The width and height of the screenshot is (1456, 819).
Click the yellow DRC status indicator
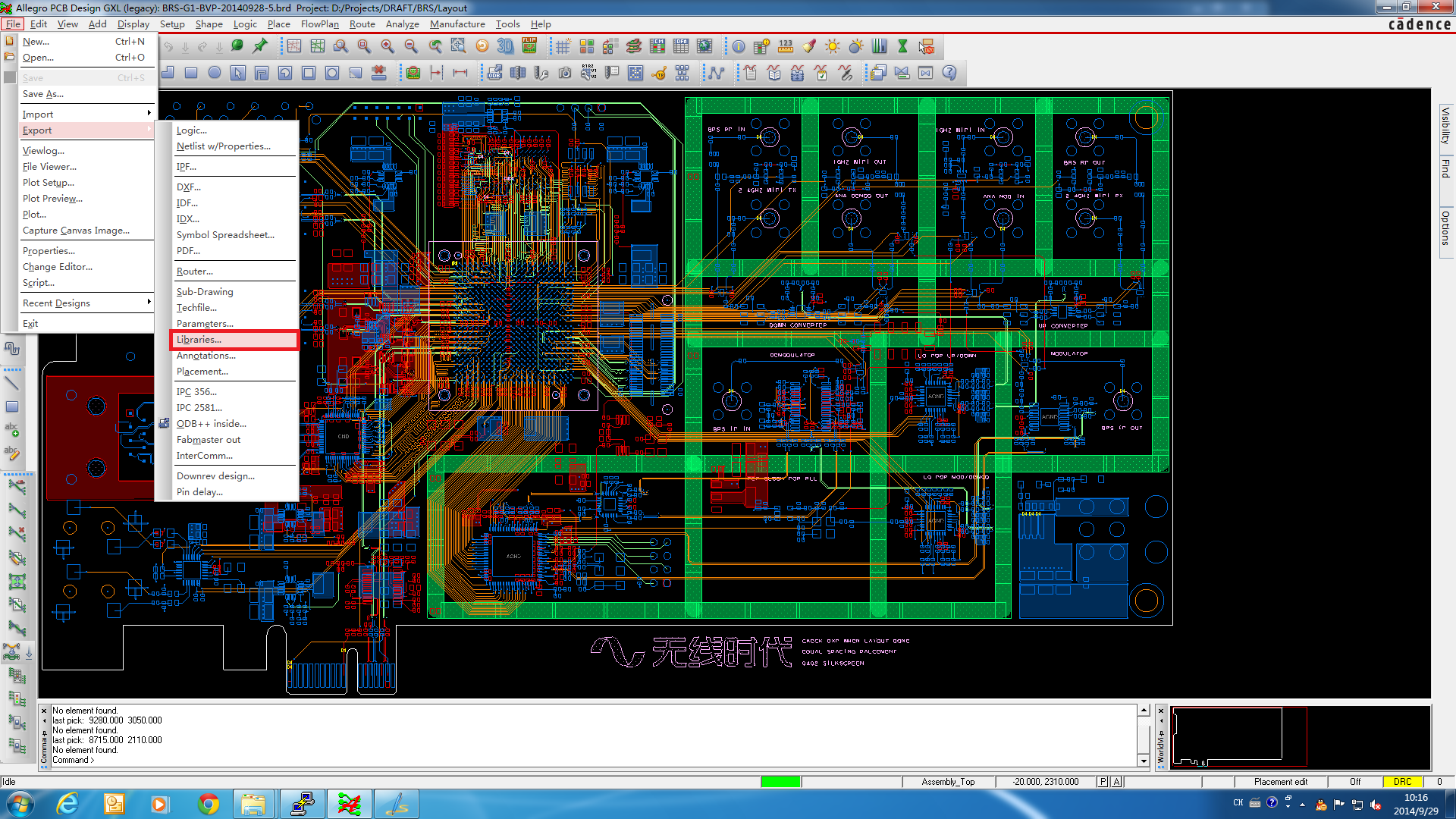(1402, 782)
